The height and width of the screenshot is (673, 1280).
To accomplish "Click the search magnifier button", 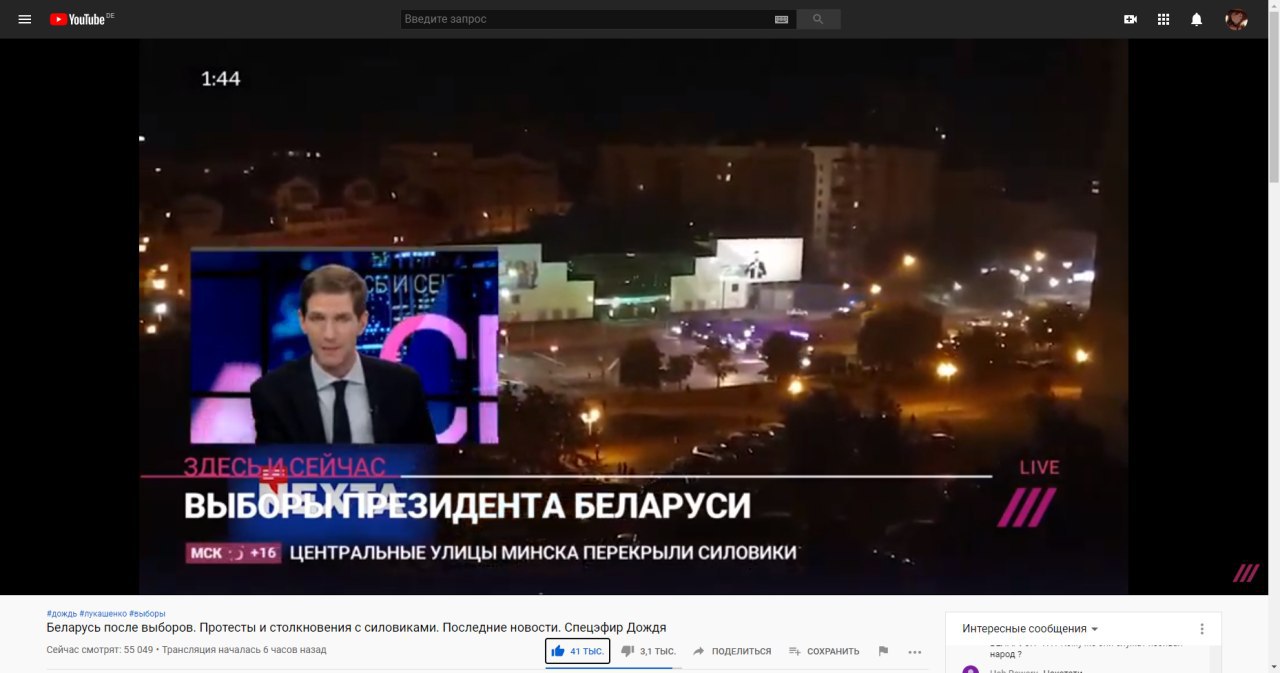I will point(819,19).
